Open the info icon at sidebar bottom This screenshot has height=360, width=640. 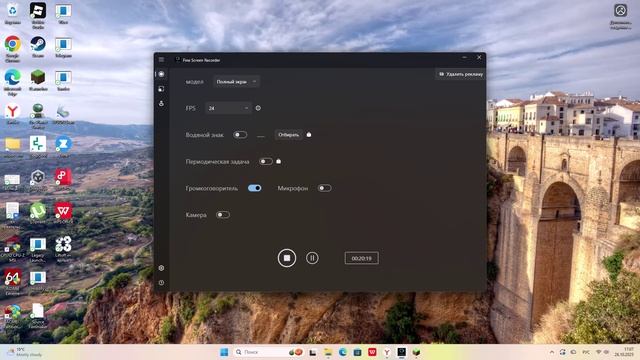click(x=162, y=282)
